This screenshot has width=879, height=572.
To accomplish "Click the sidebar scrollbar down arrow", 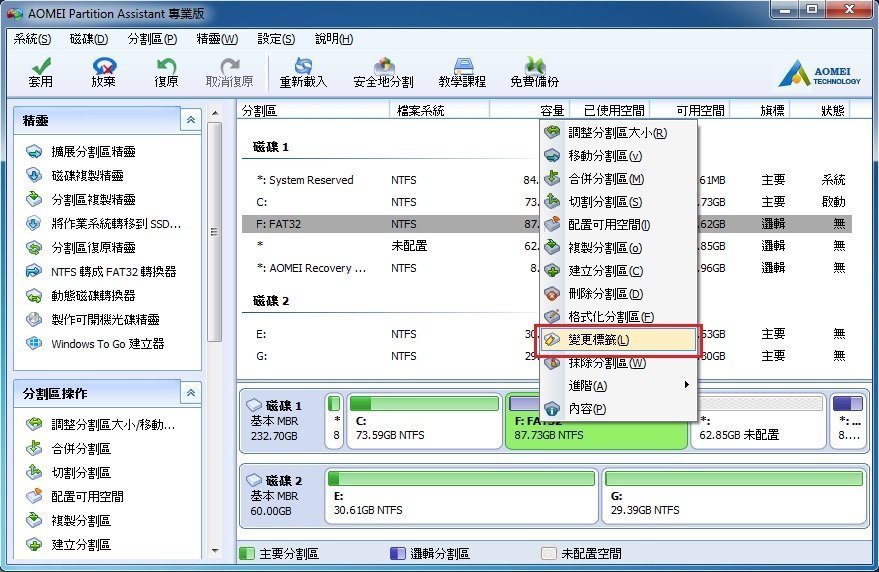I will tap(215, 551).
